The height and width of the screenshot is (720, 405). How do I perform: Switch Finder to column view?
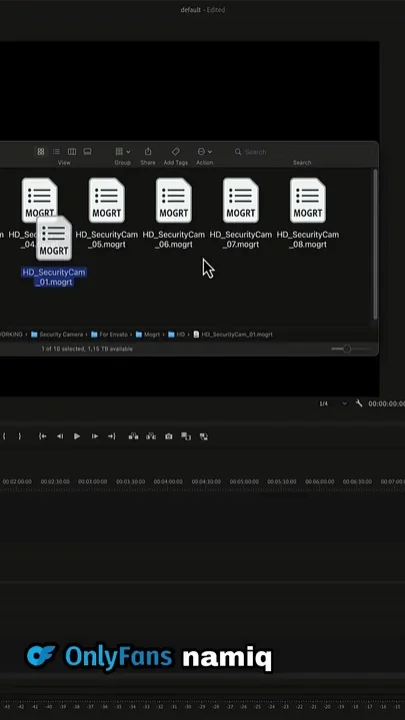[72, 152]
